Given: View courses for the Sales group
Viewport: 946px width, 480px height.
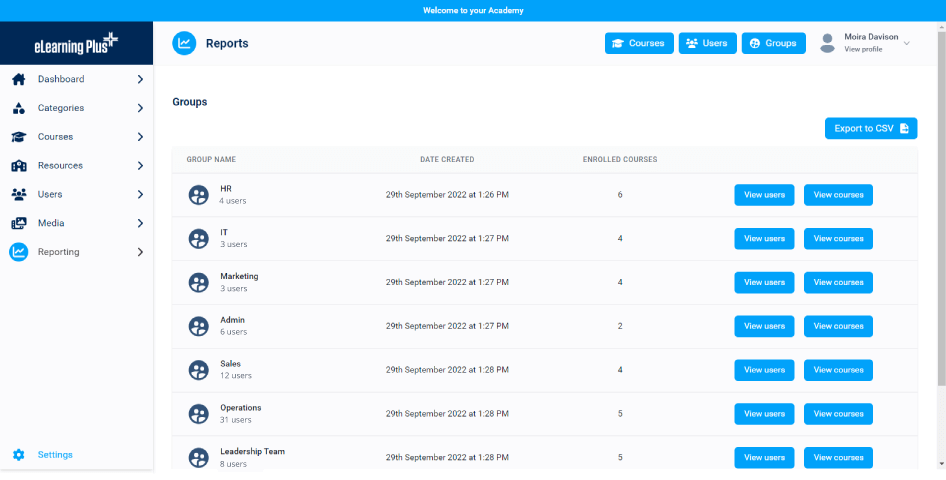Looking at the screenshot, I should pyautogui.click(x=838, y=370).
